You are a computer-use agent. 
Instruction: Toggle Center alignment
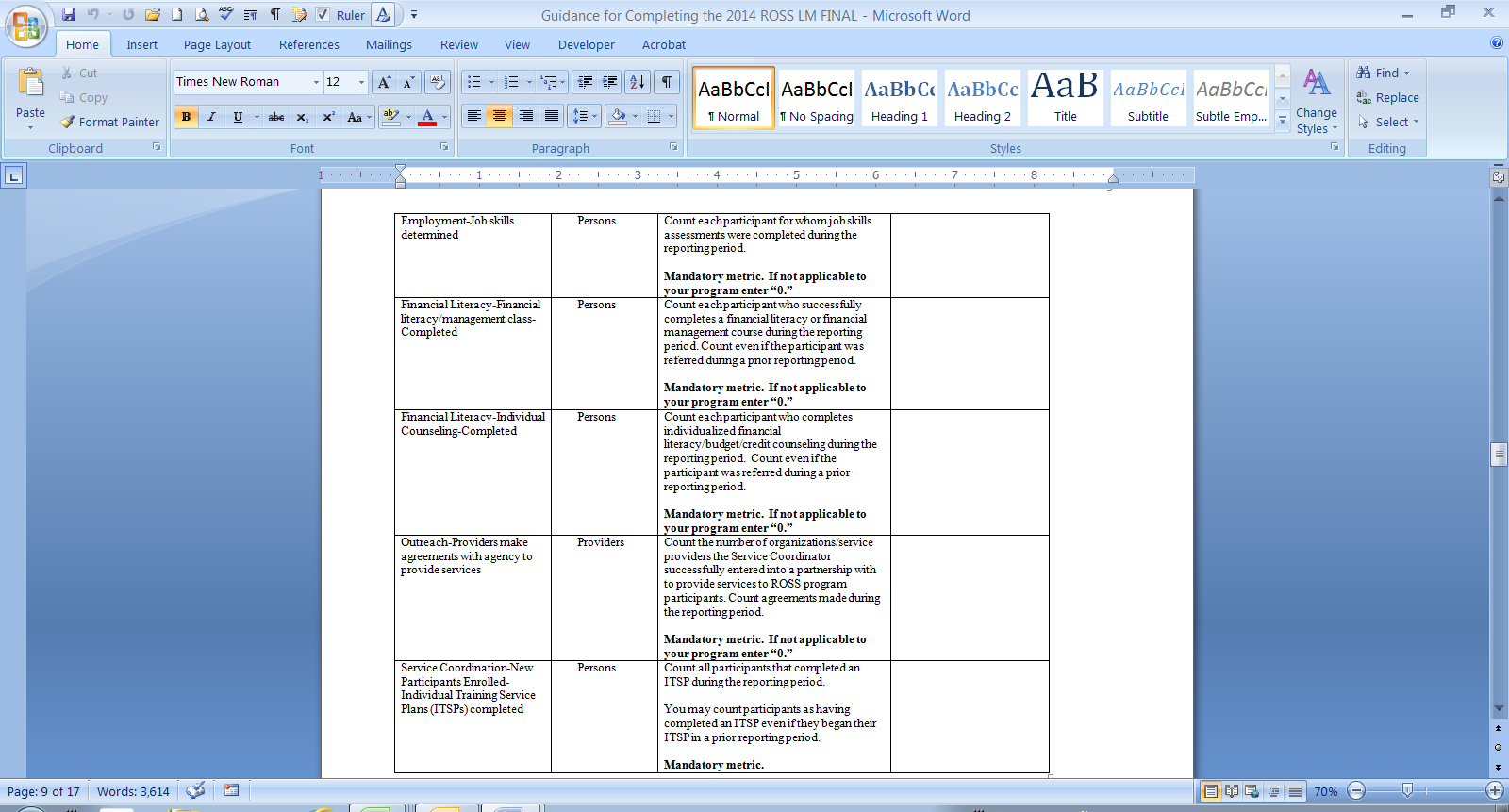point(500,116)
